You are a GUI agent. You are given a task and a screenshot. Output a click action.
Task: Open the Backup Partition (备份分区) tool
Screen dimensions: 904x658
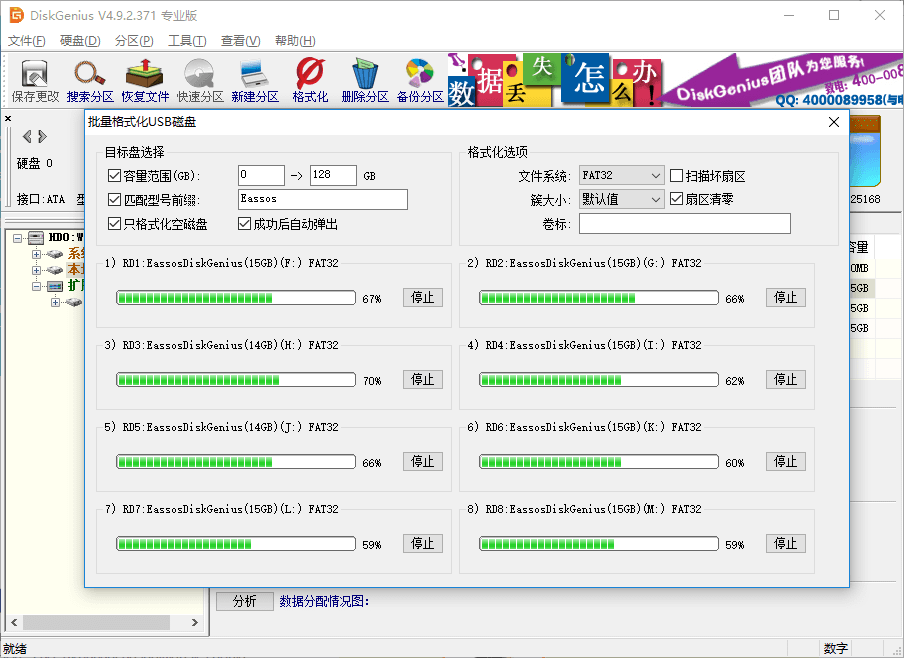420,80
